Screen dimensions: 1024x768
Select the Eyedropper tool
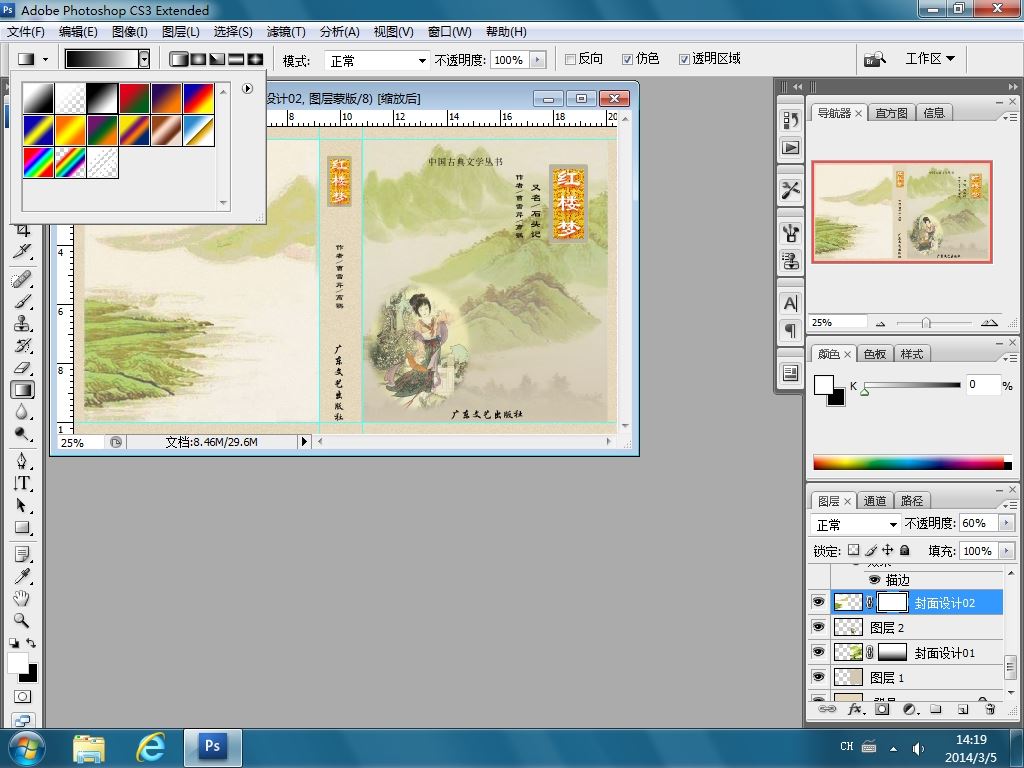point(22,576)
